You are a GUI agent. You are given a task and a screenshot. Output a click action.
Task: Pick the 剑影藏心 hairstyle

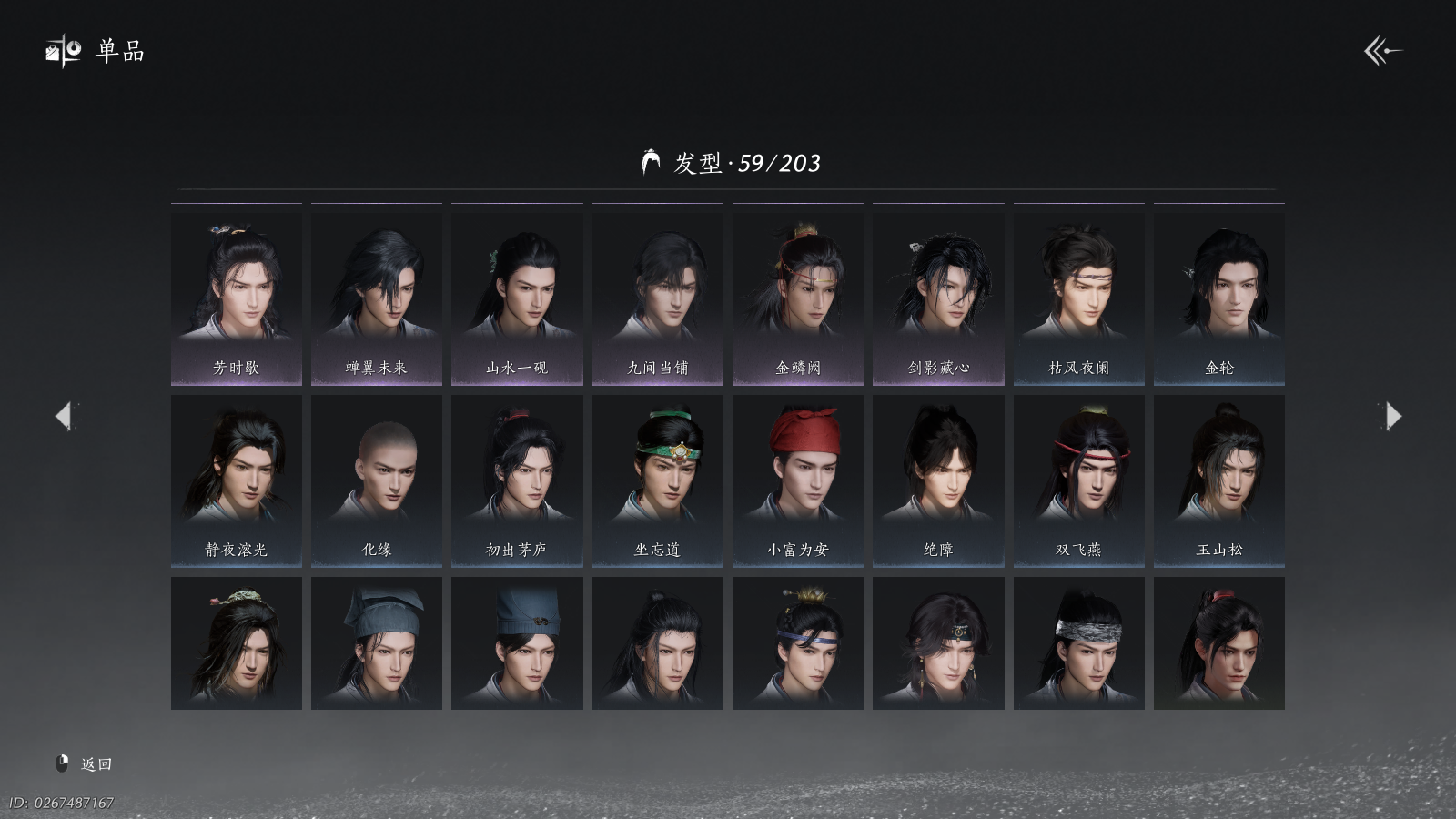[938, 299]
